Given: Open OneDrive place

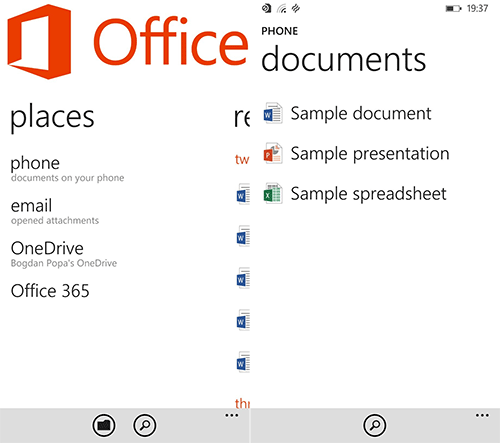Looking at the screenshot, I should [x=64, y=254].
